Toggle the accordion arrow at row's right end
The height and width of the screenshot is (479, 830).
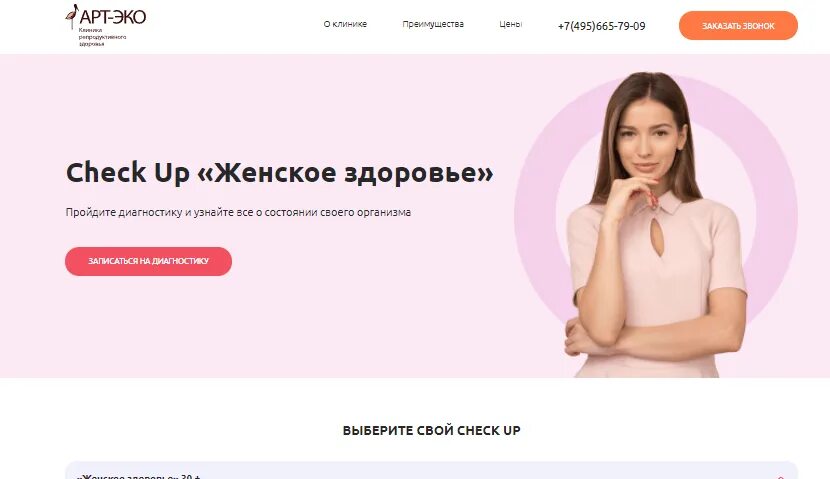[x=780, y=476]
